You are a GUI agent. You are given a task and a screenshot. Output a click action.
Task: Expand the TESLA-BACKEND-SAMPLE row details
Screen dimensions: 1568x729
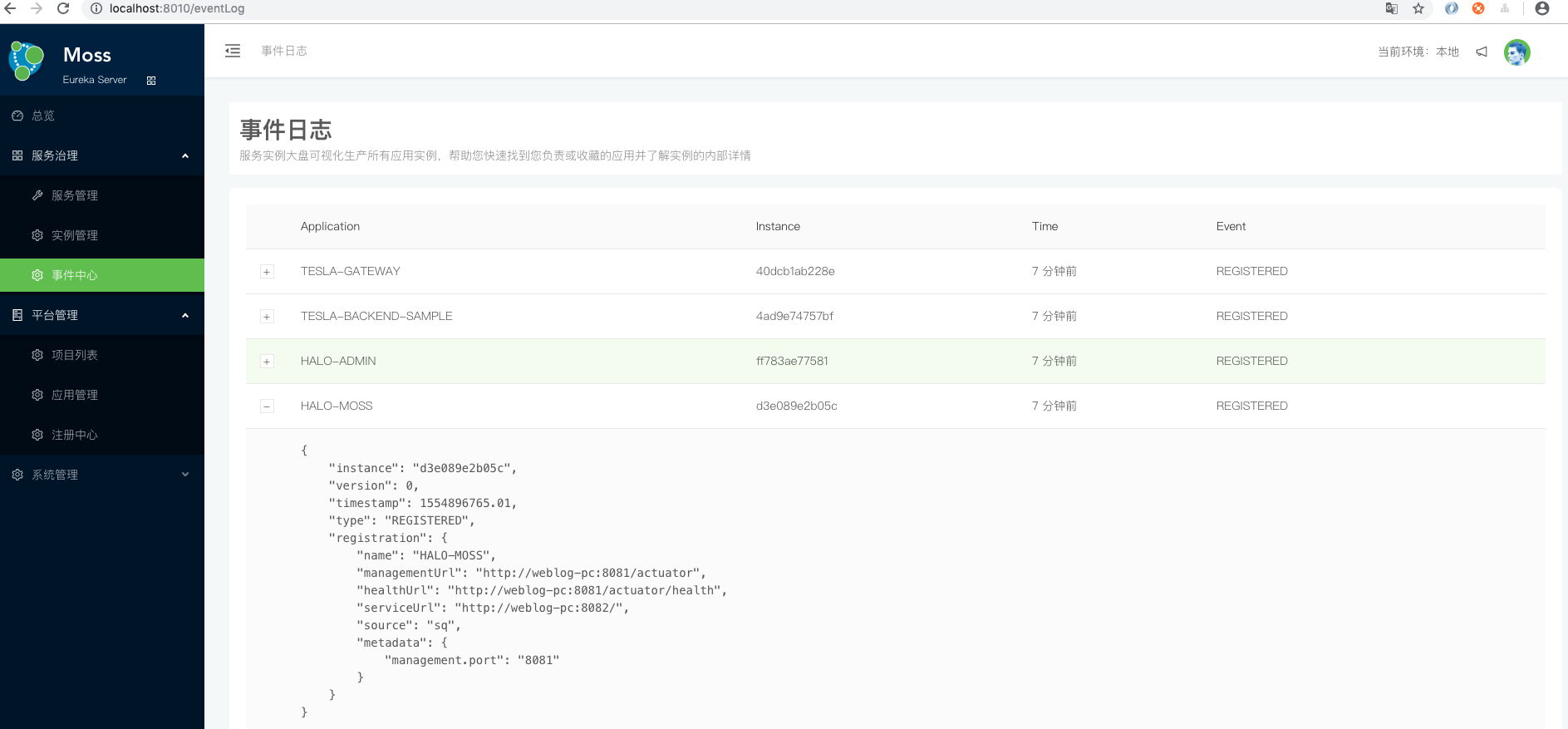tap(267, 317)
